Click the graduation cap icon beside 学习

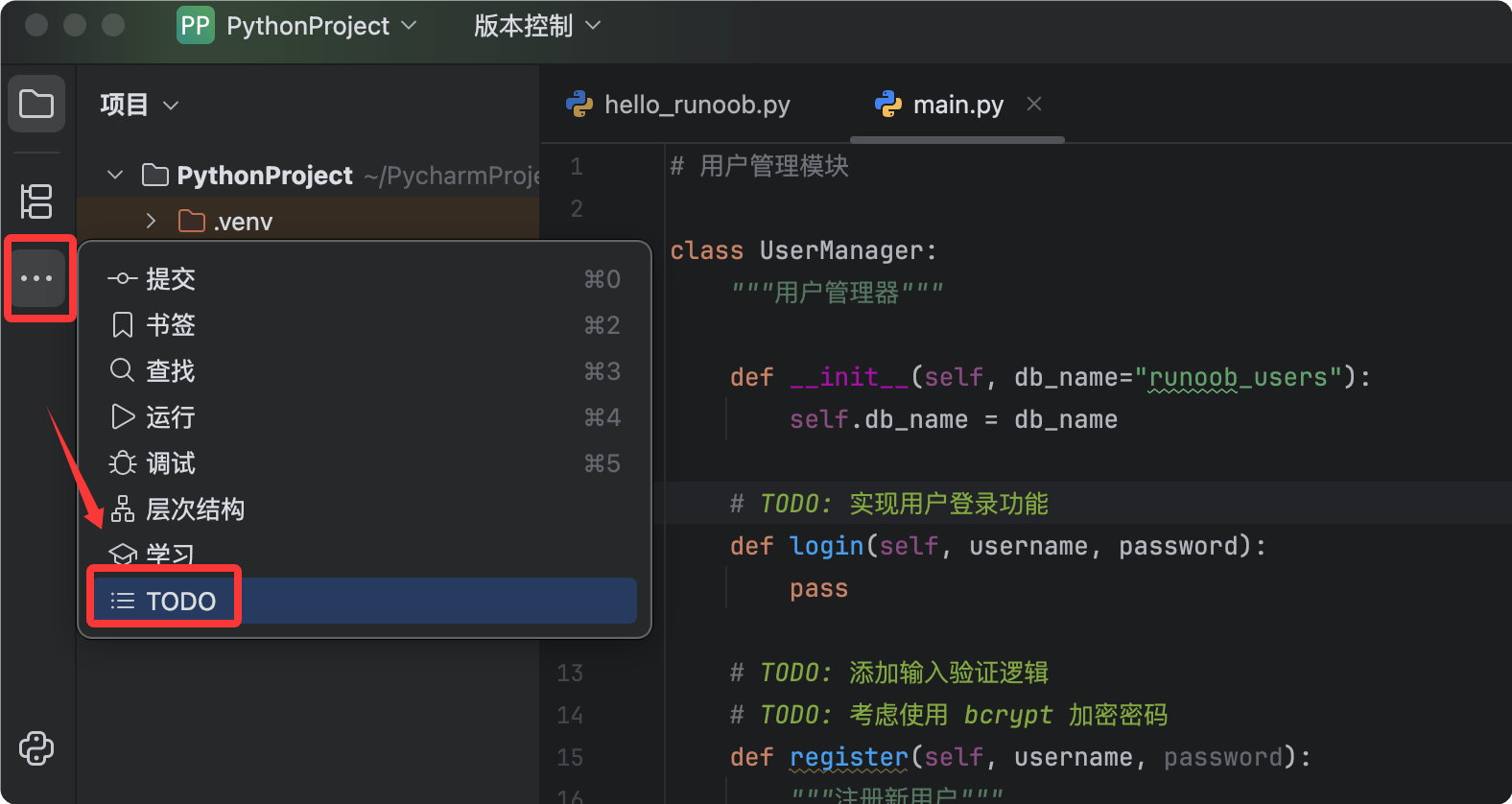click(x=122, y=555)
